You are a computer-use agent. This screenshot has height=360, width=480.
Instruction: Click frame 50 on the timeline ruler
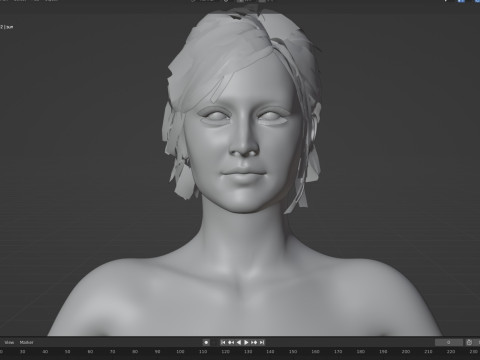(x=67, y=352)
